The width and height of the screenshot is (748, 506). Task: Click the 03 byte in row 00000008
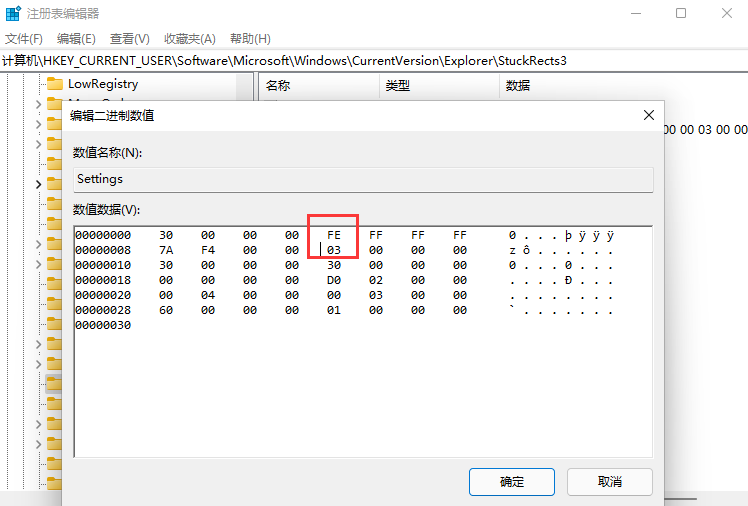coord(334,250)
